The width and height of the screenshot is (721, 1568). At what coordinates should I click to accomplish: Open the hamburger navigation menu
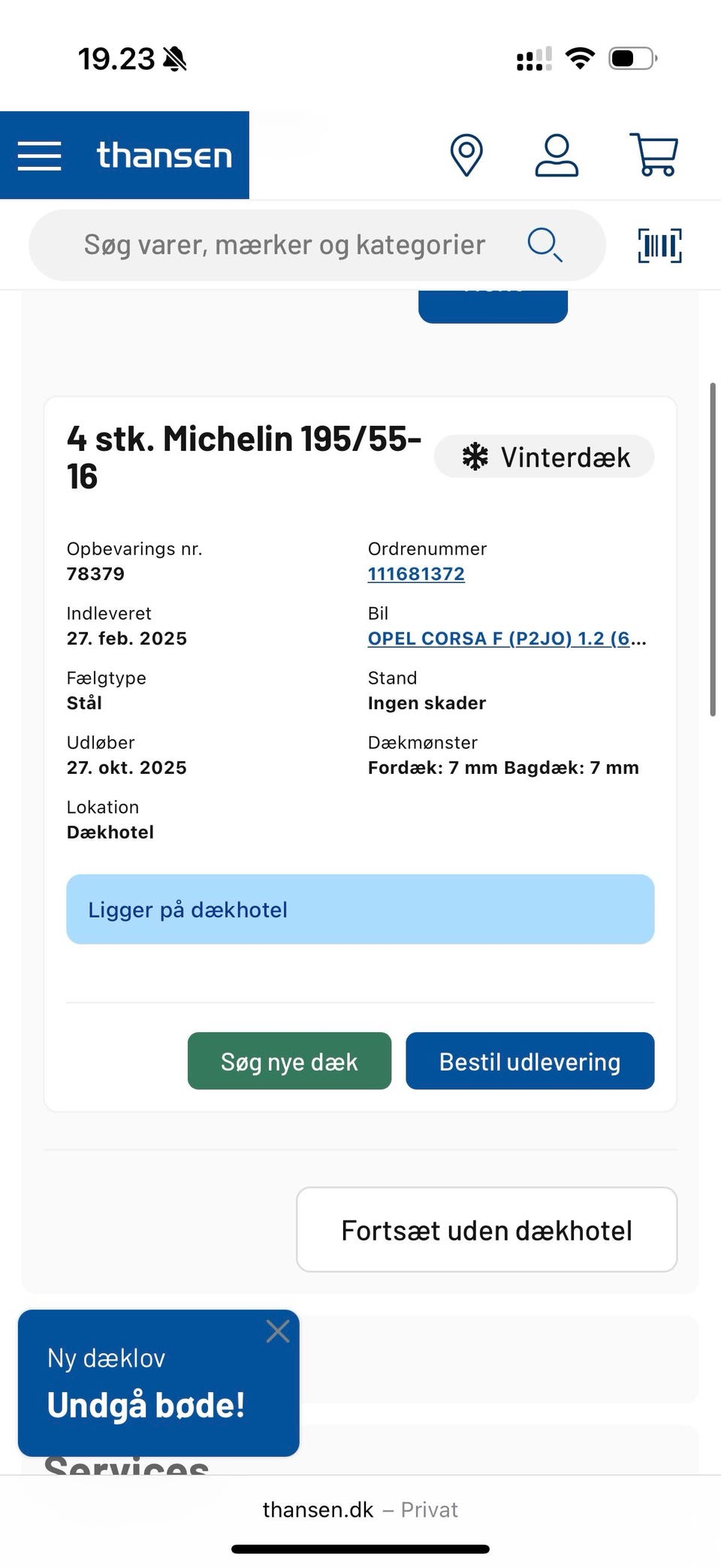39,156
